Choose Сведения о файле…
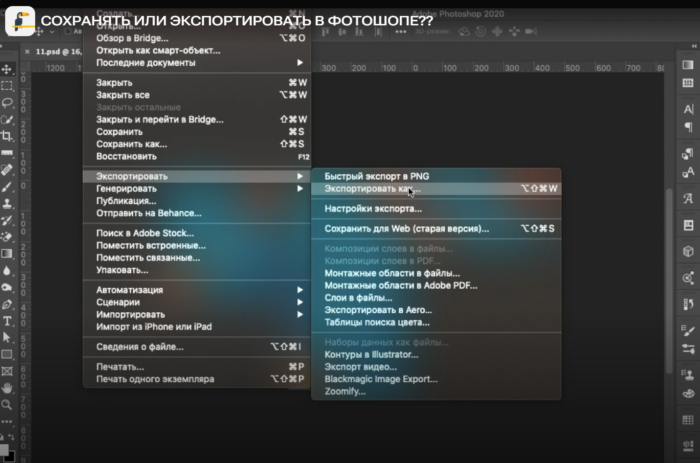Viewport: 700px width, 463px height. pyautogui.click(x=196, y=346)
